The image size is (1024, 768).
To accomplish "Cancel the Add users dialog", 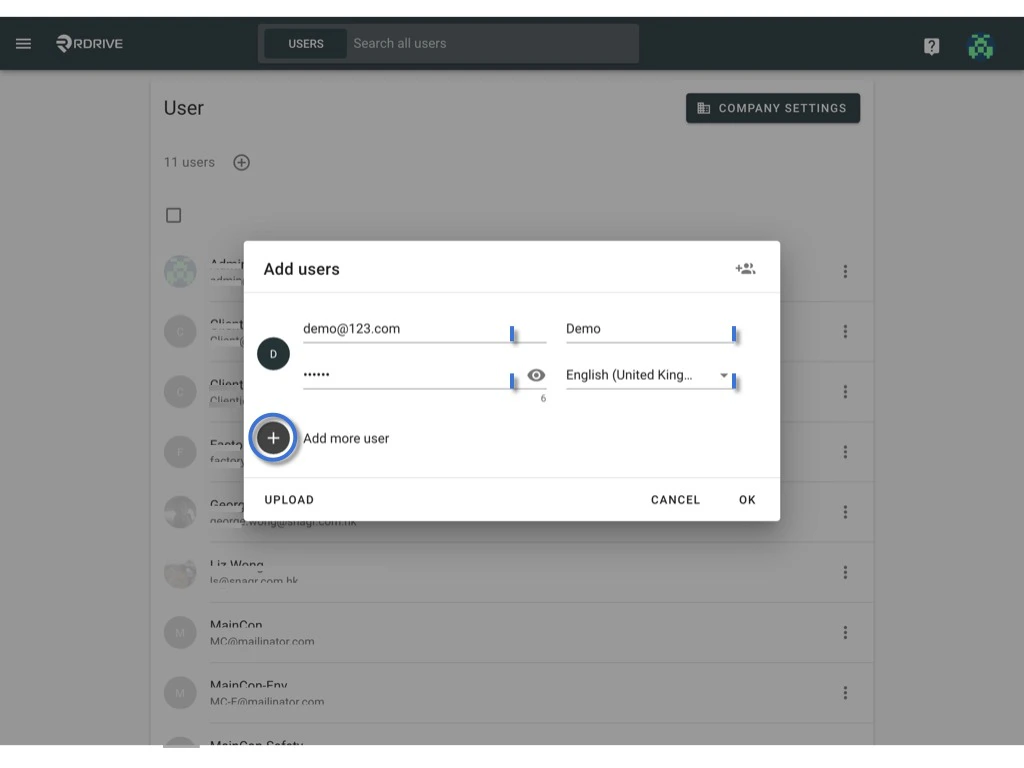I will click(x=675, y=499).
